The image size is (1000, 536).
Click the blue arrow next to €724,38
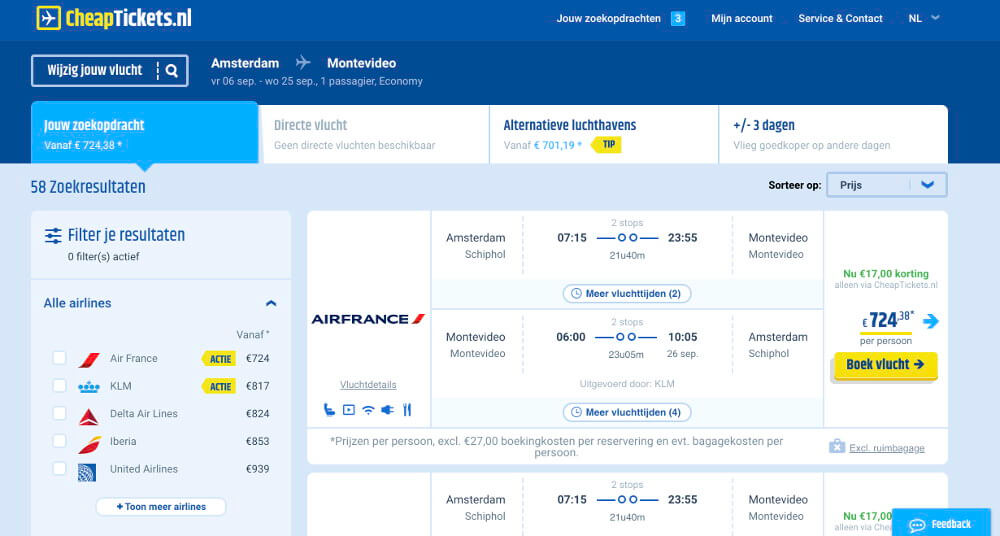click(930, 321)
